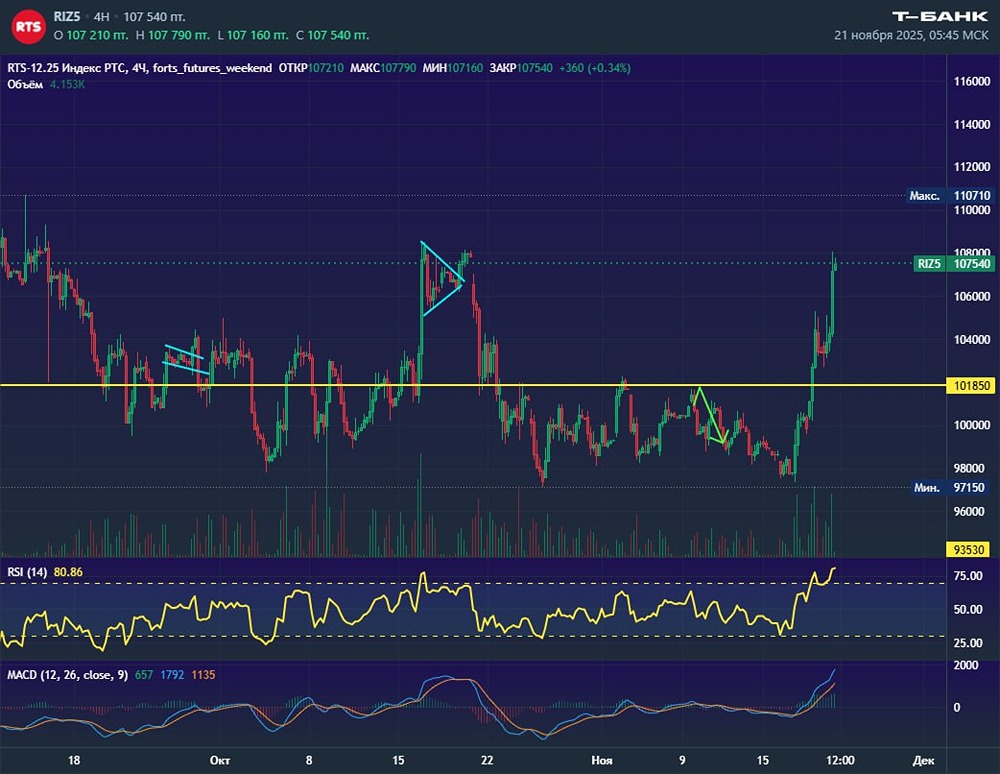Open the 4H timeframe selector in header
The image size is (1000, 774).
pos(101,17)
